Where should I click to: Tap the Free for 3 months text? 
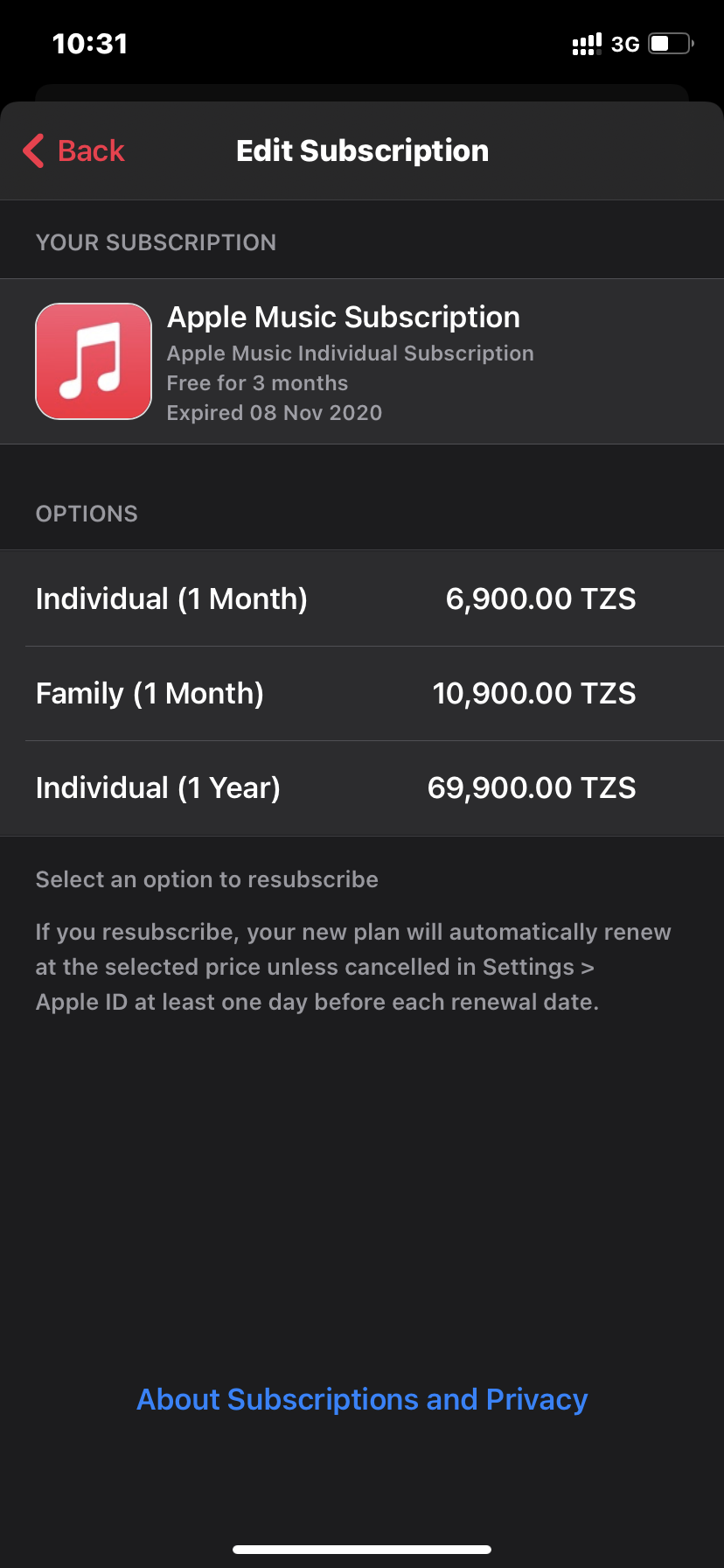point(257,383)
